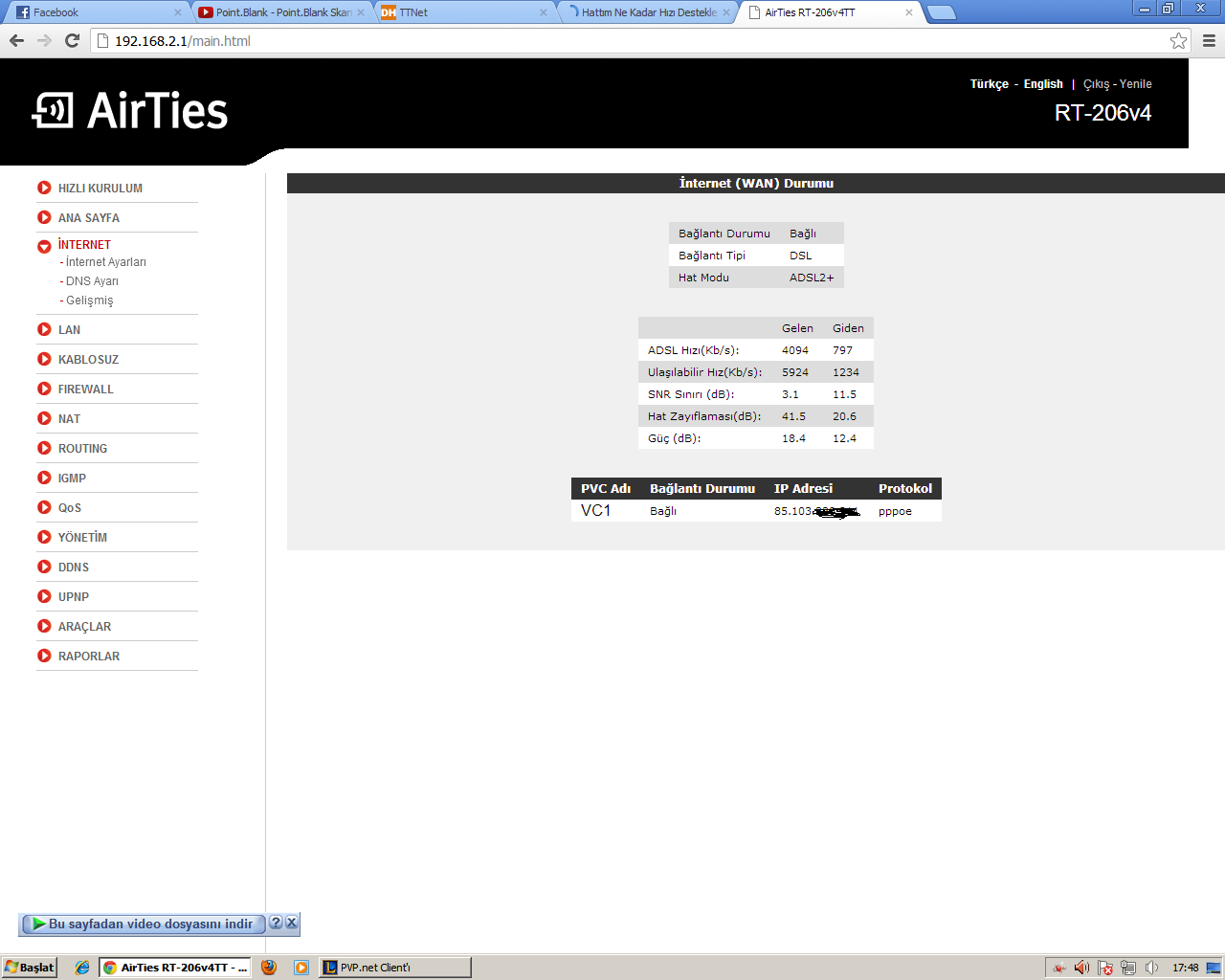Click the grey speaker tray icon
This screenshot has height=980, width=1225.
(x=1151, y=968)
